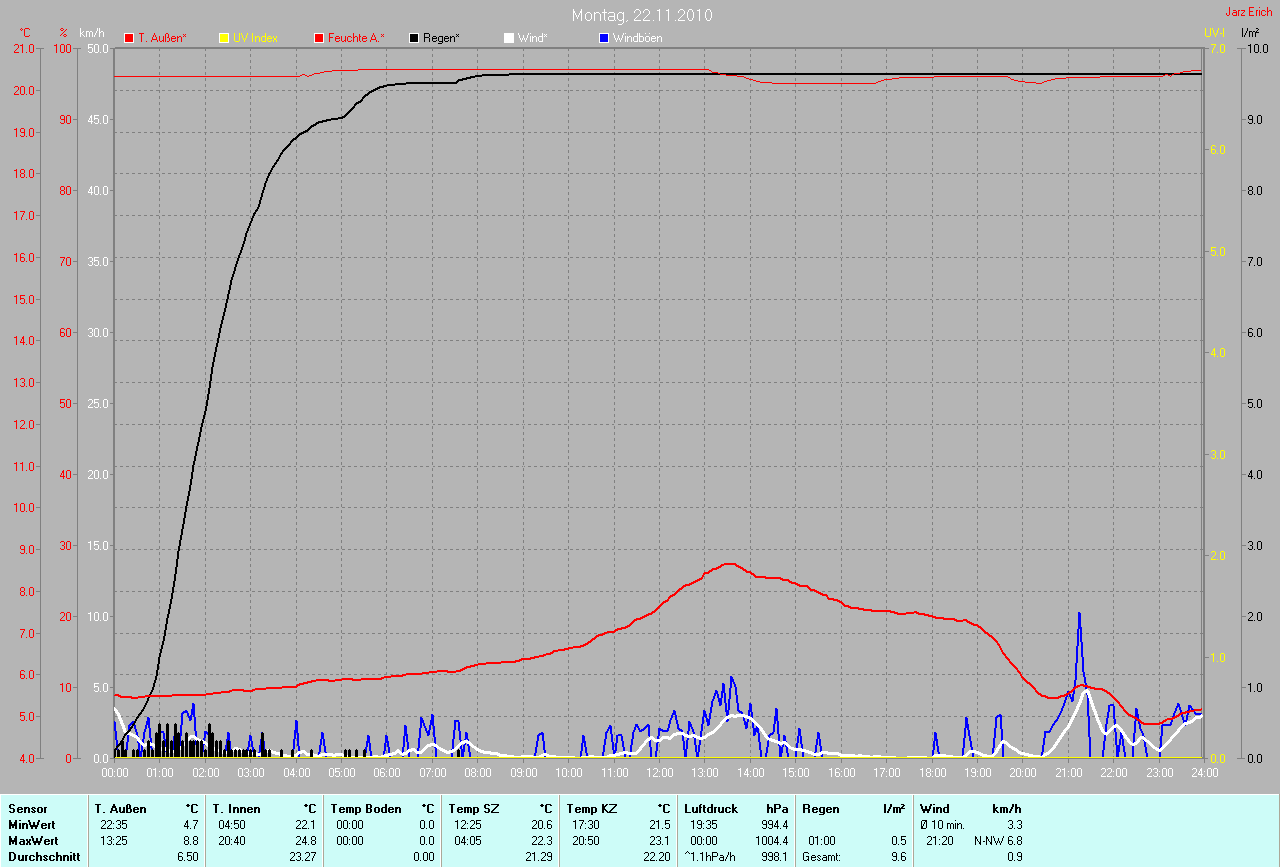The width and height of the screenshot is (1280, 867).
Task: Click the Durchschnitt row label
Action: [44, 857]
